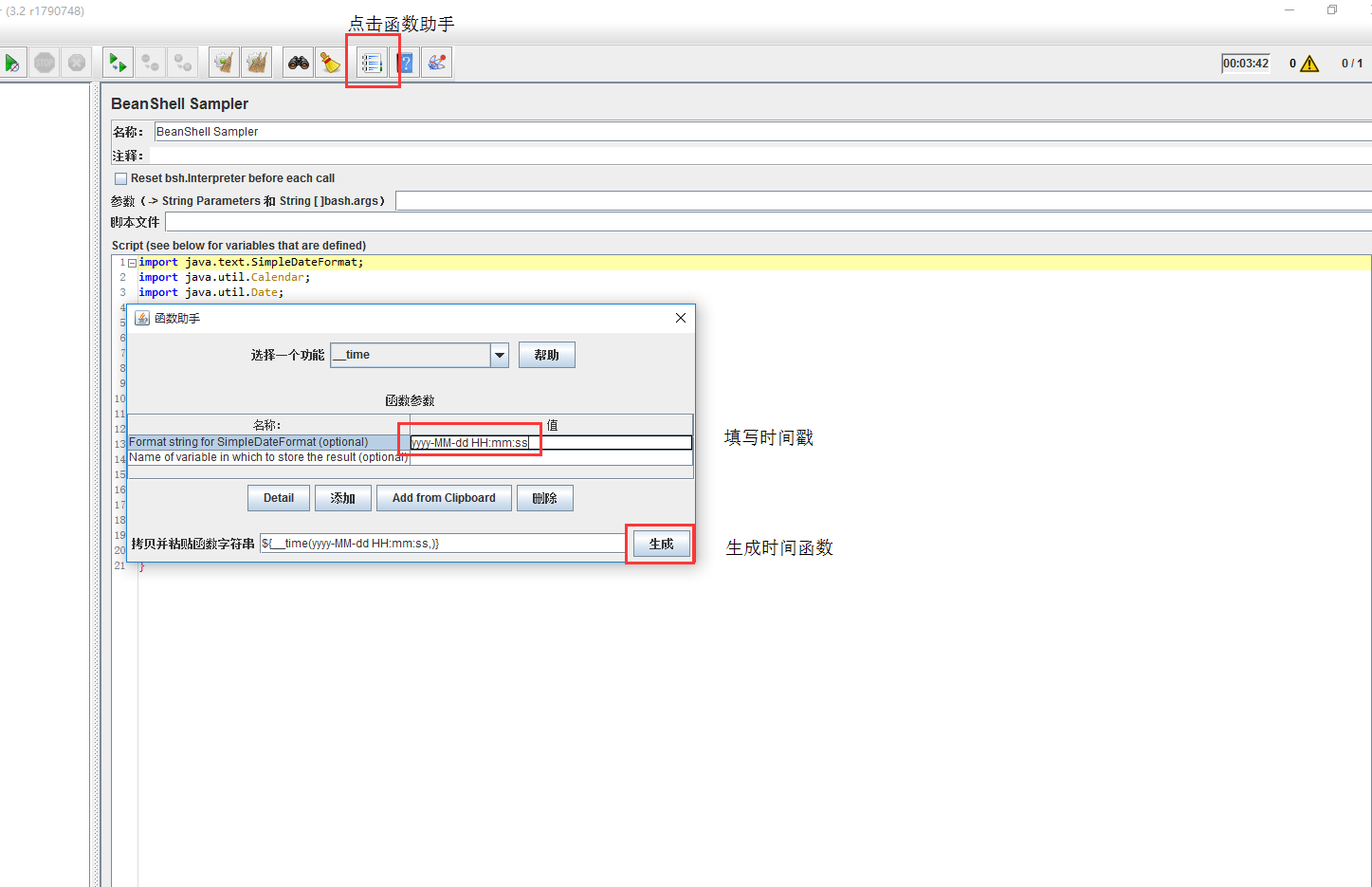Click code line import java.text.SimpleDateFormat

pos(251,262)
